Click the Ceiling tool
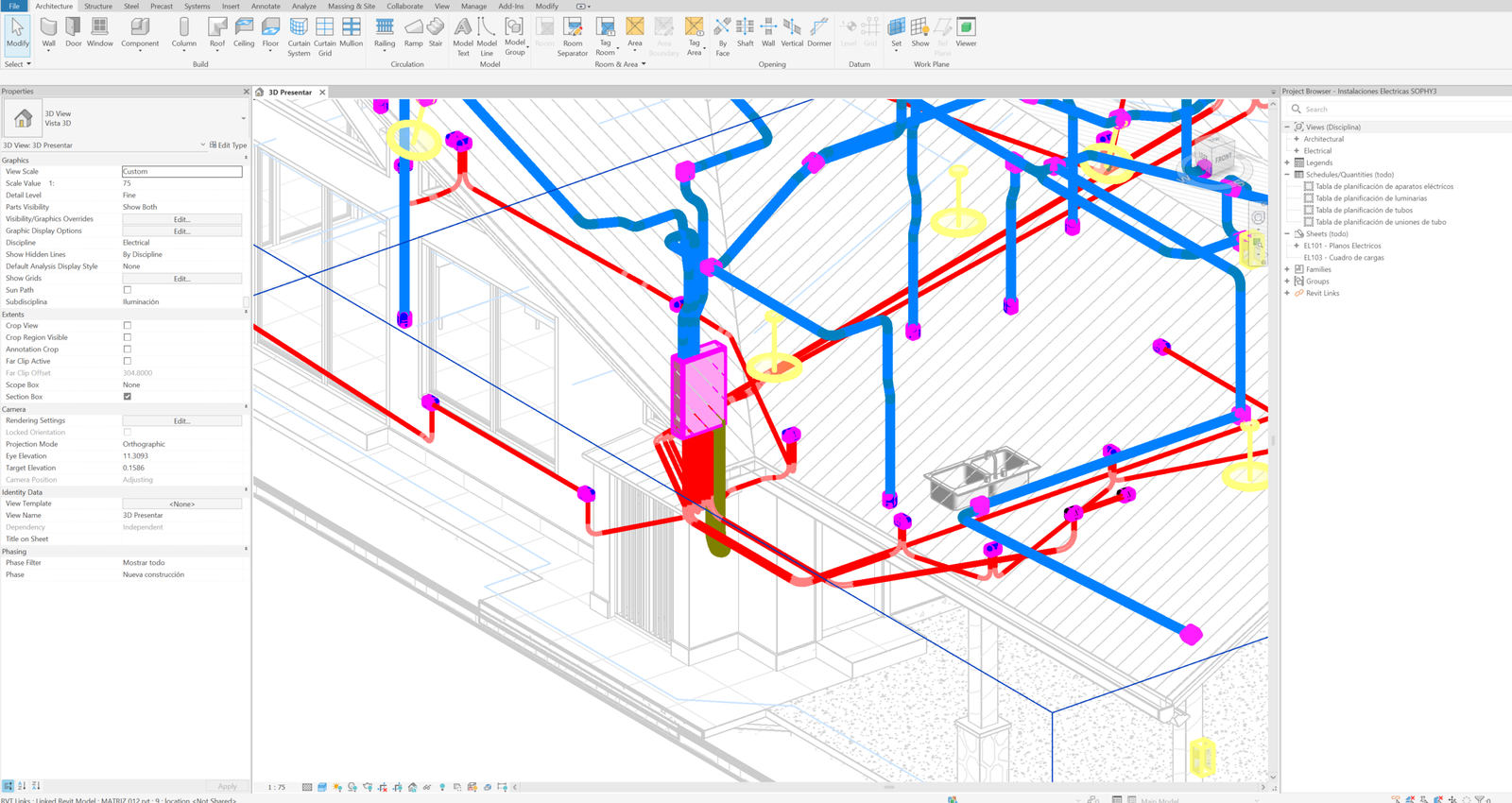 pos(244,32)
